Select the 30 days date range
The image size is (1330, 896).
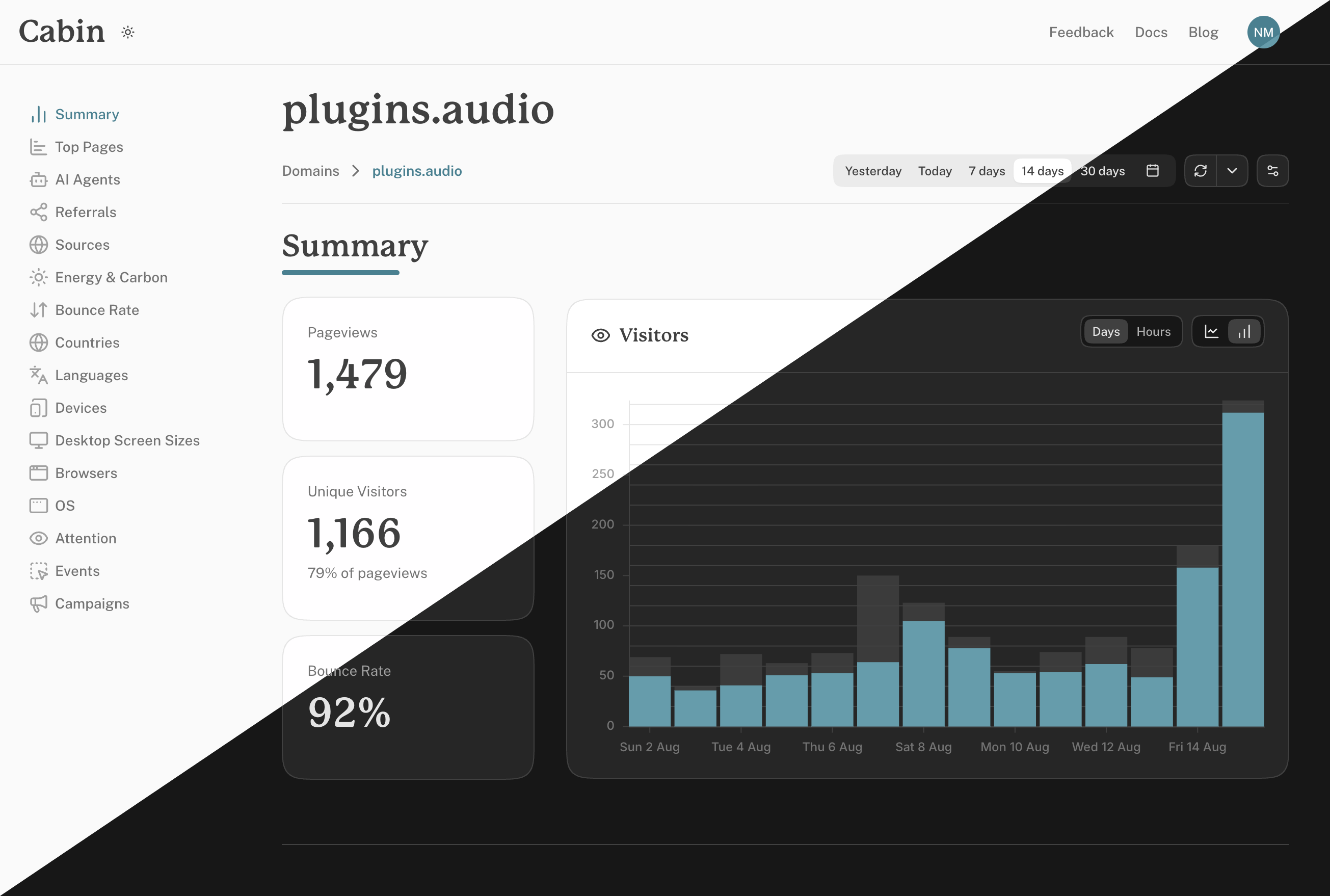1103,171
